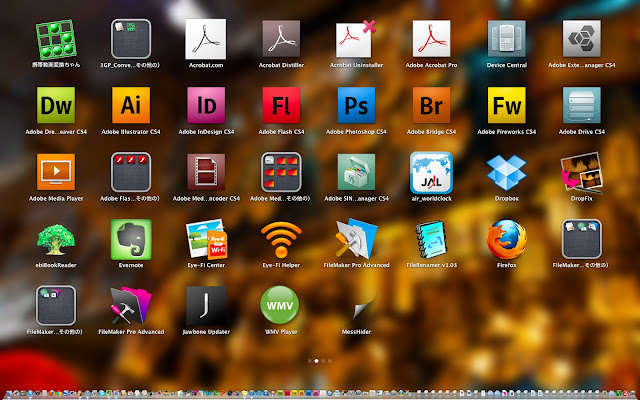Launch Adobe Bridge CS4
640x400 pixels.
(x=431, y=105)
